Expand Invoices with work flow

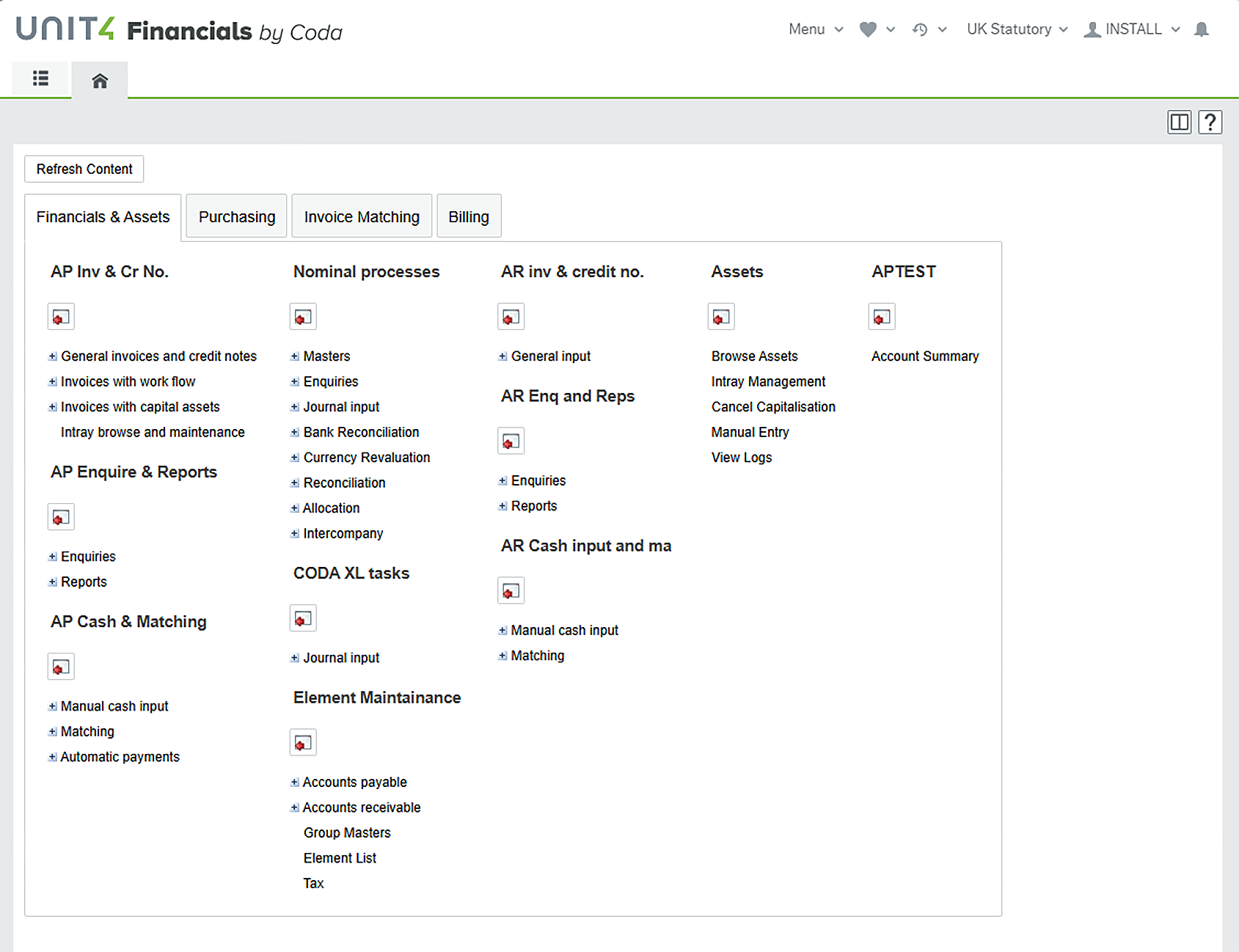pyautogui.click(x=52, y=381)
